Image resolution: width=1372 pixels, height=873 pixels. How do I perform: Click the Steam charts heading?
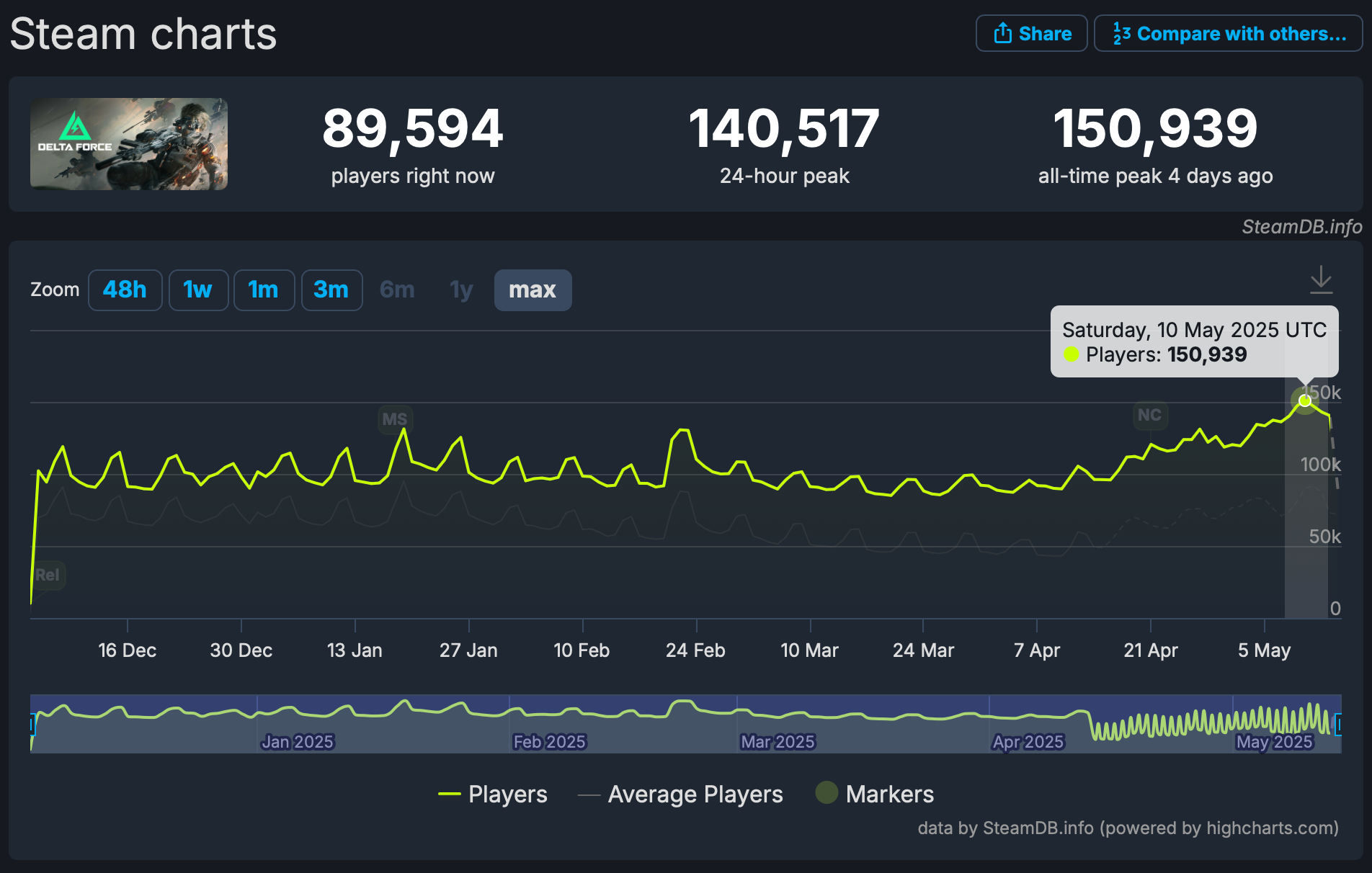(143, 34)
